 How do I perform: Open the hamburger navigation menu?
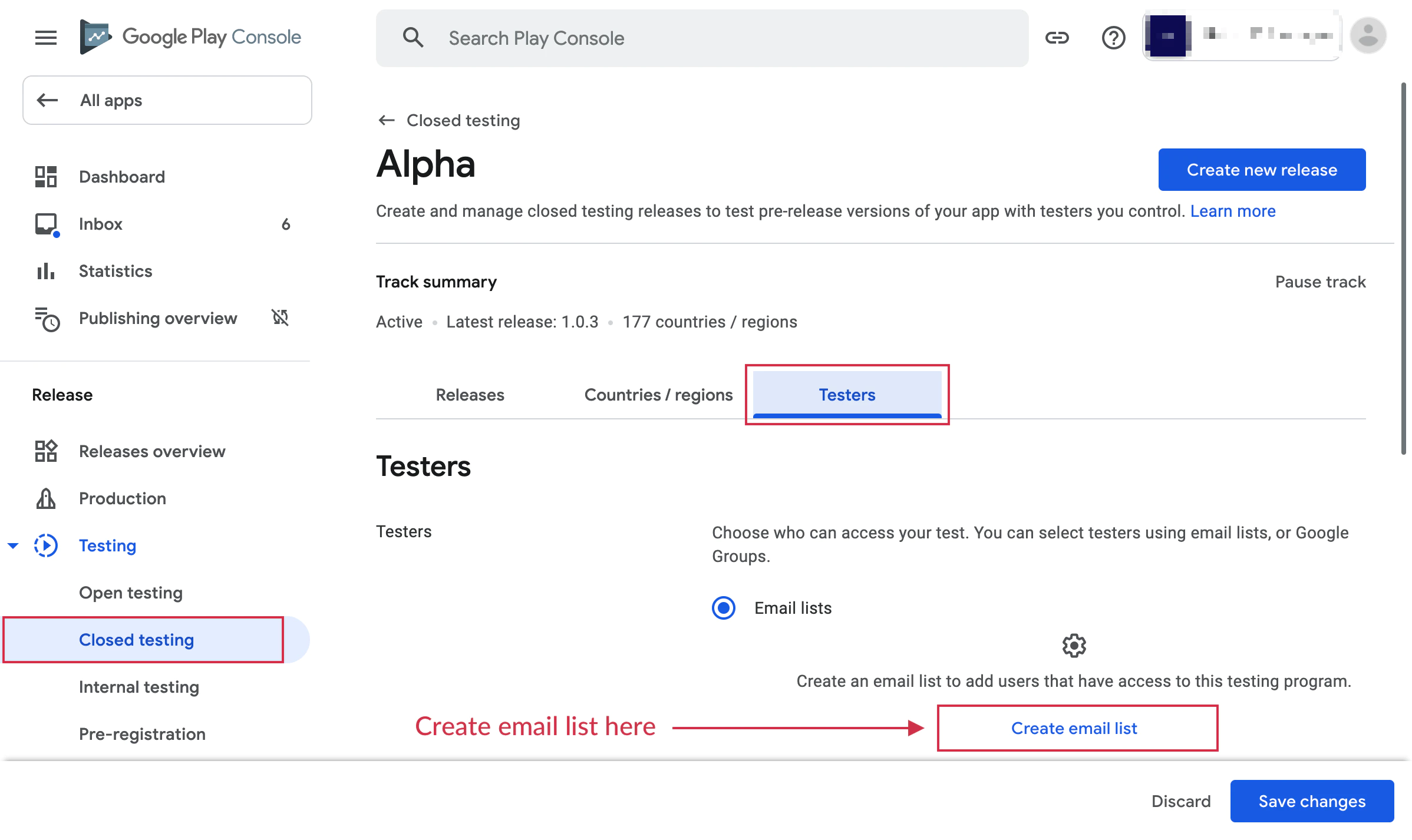45,37
